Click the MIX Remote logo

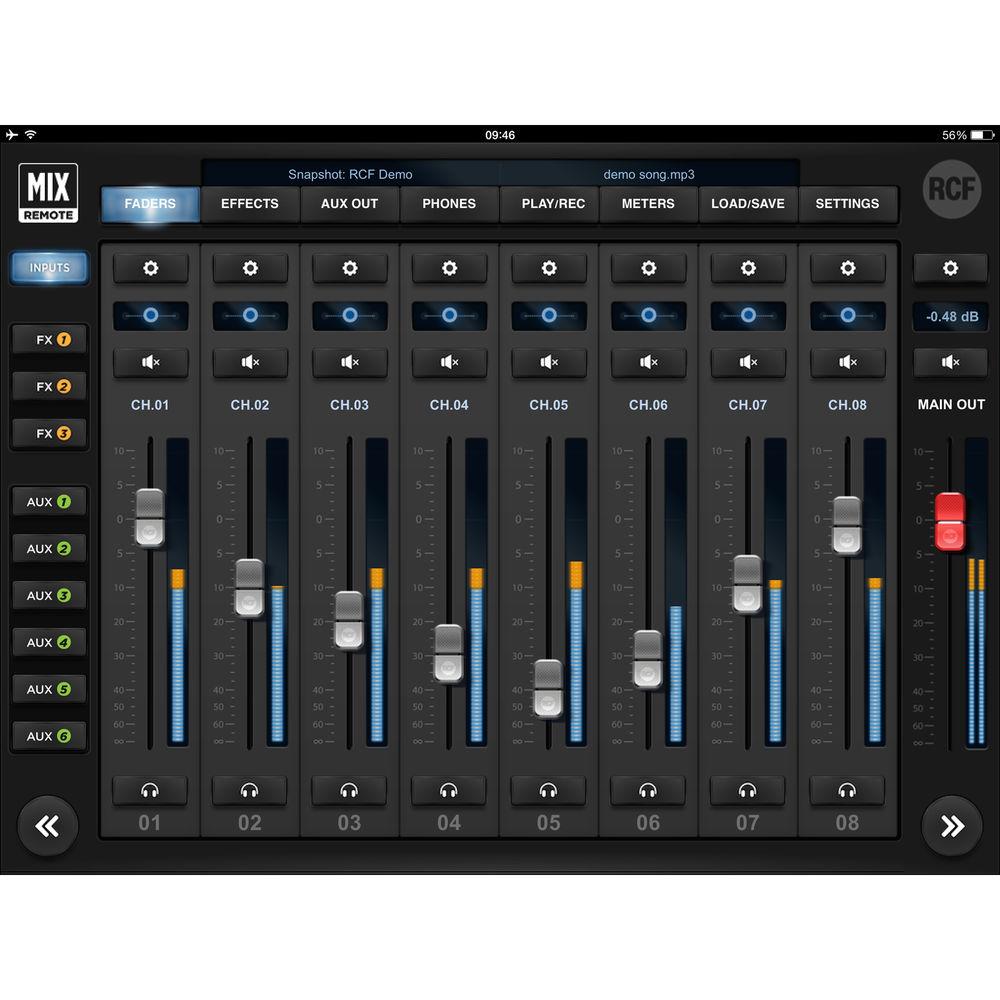point(49,194)
